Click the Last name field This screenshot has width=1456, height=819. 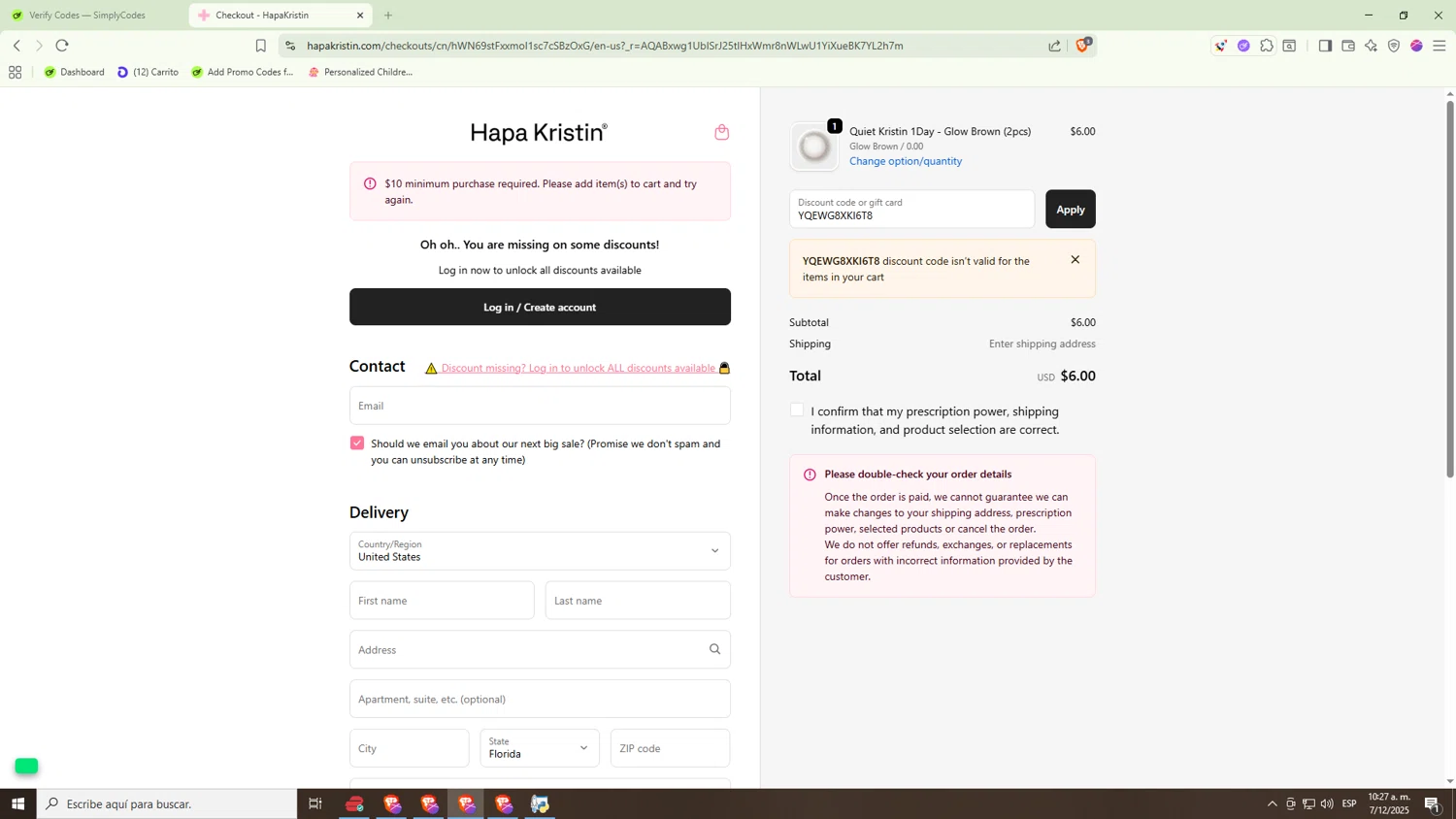[x=638, y=600]
